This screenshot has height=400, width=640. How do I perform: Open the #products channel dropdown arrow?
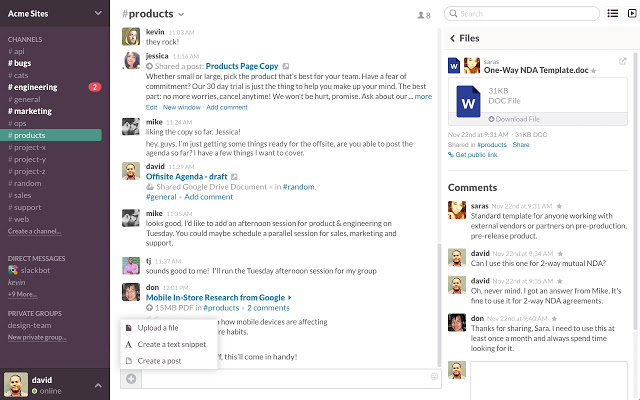[x=181, y=15]
